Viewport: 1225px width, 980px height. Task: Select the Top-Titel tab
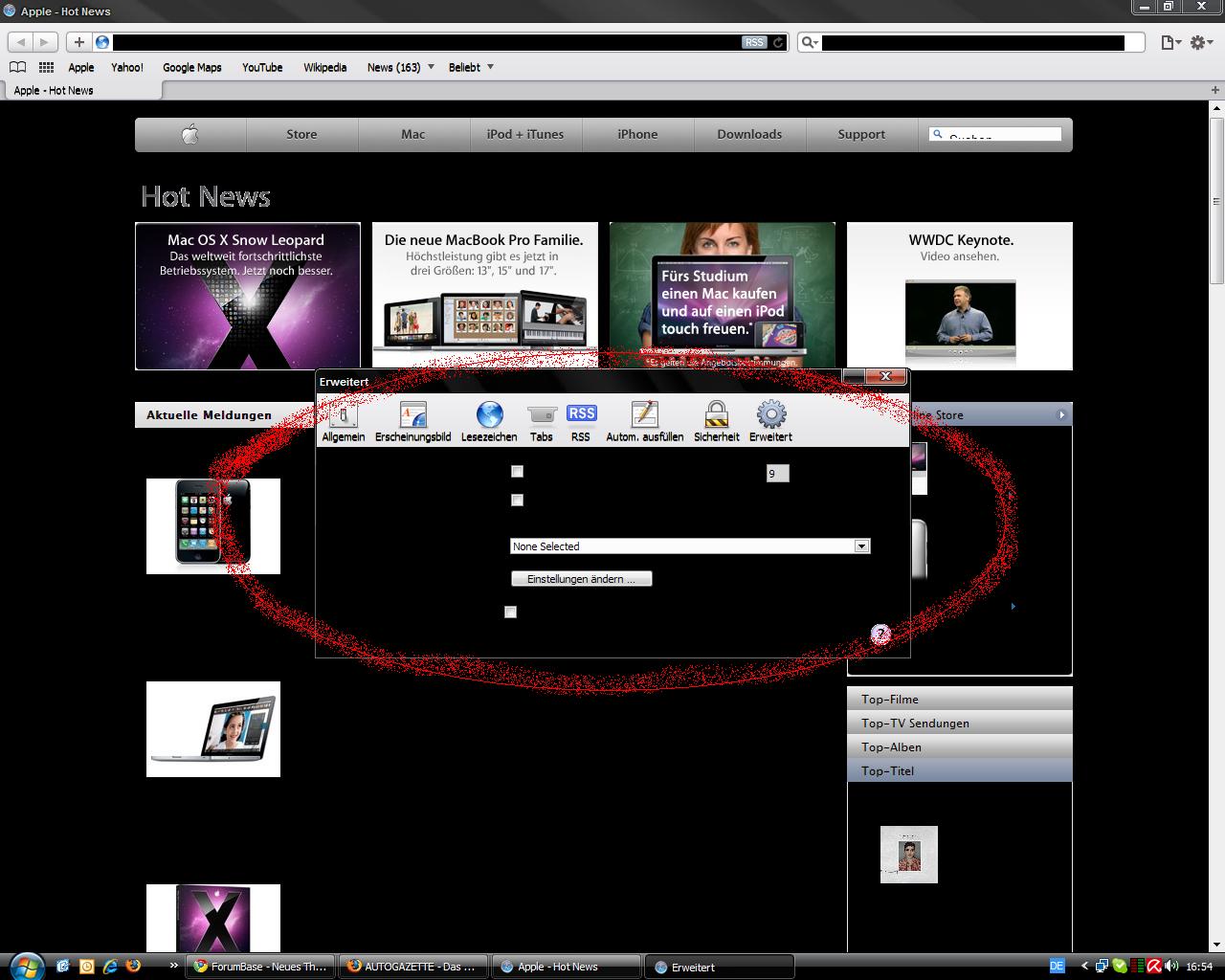(960, 770)
